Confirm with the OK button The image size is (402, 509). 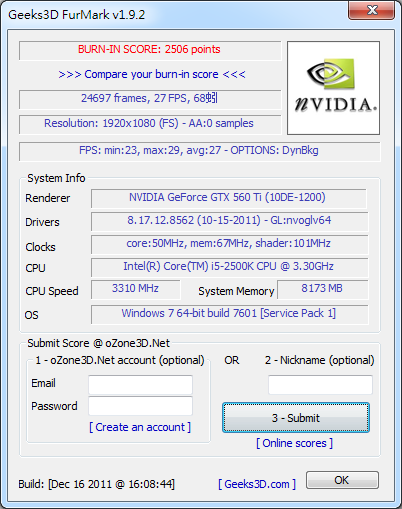click(342, 480)
